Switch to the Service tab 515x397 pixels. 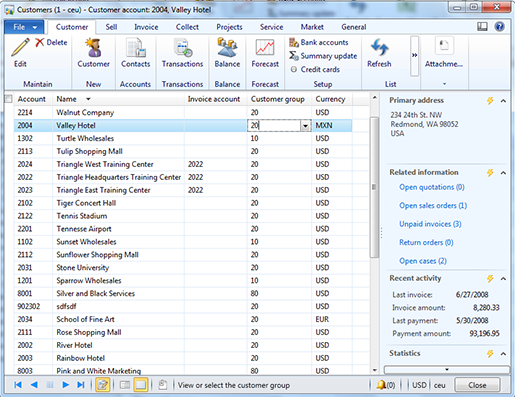click(271, 27)
